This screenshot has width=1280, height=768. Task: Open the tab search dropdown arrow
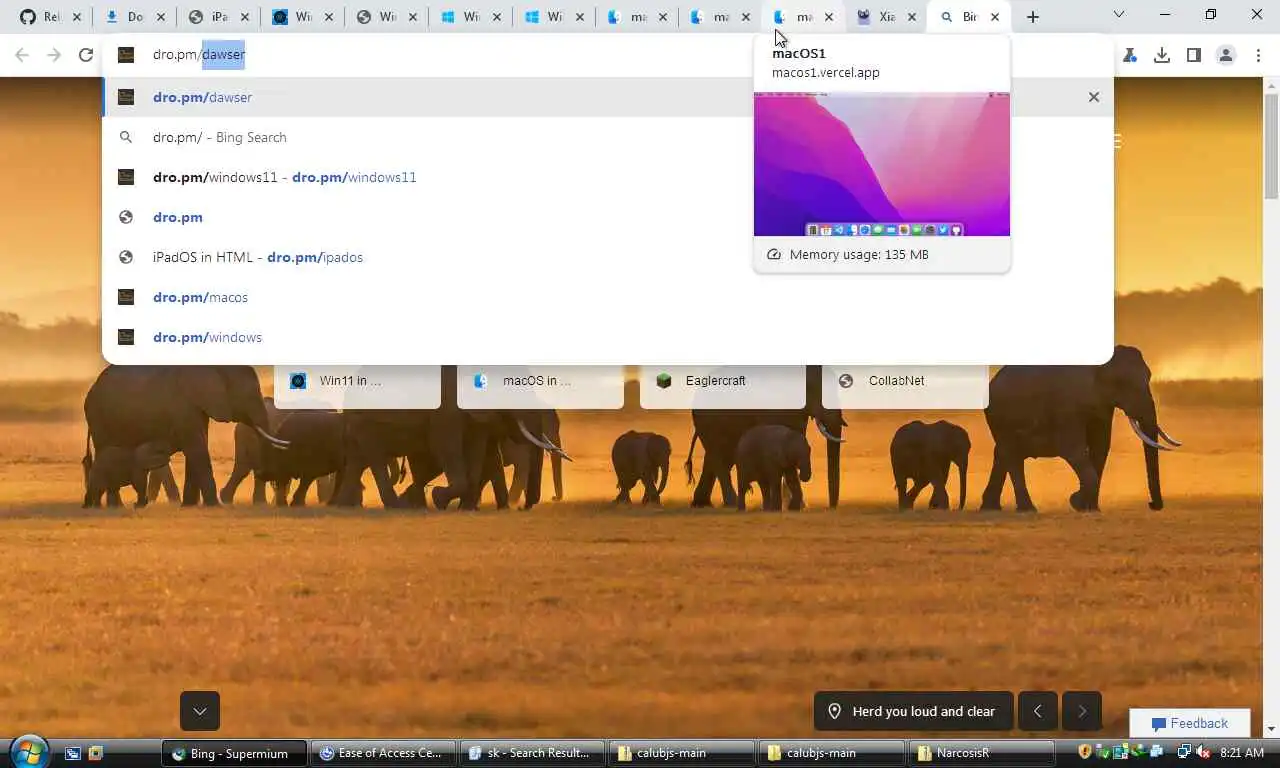1119,15
